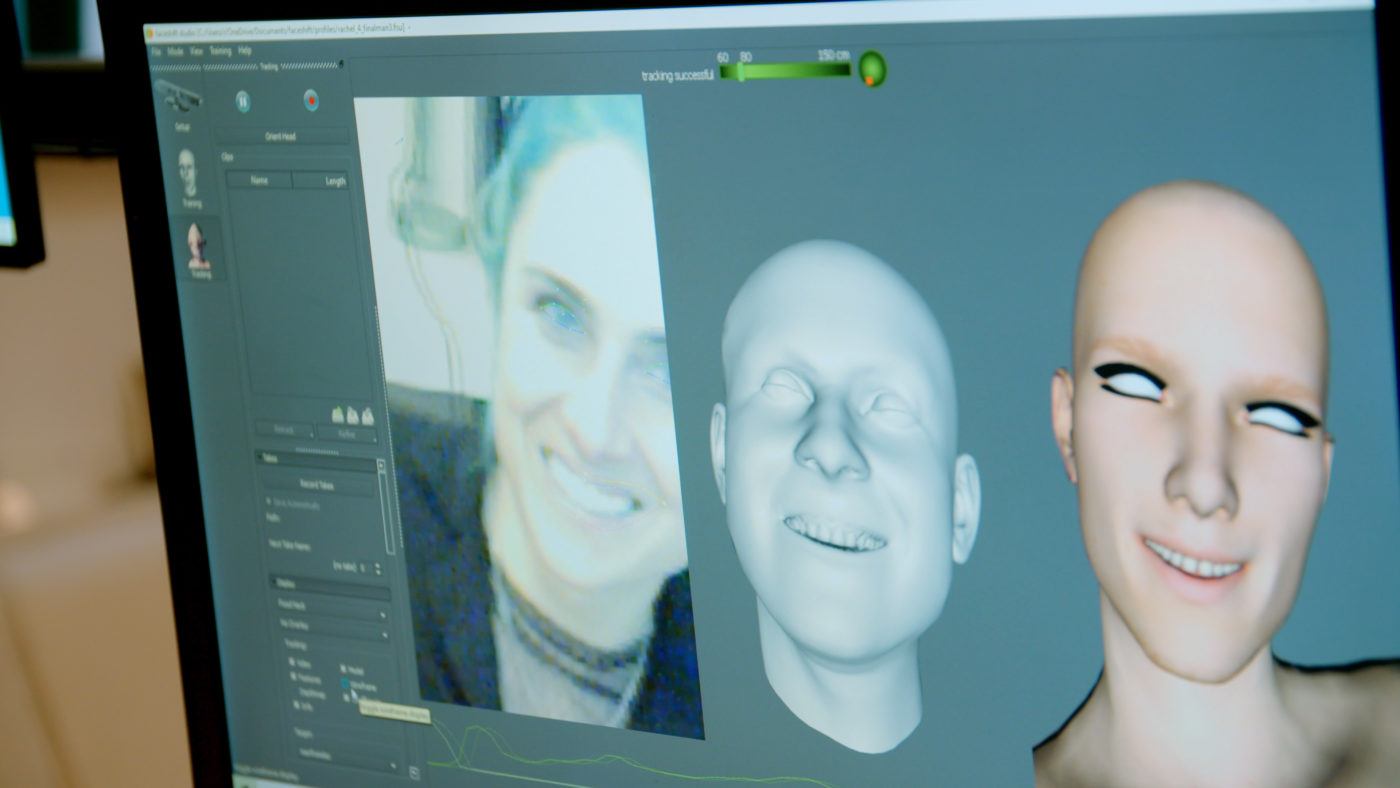Viewport: 1400px width, 788px height.
Task: Click the first head icon below clips list
Action: point(338,415)
